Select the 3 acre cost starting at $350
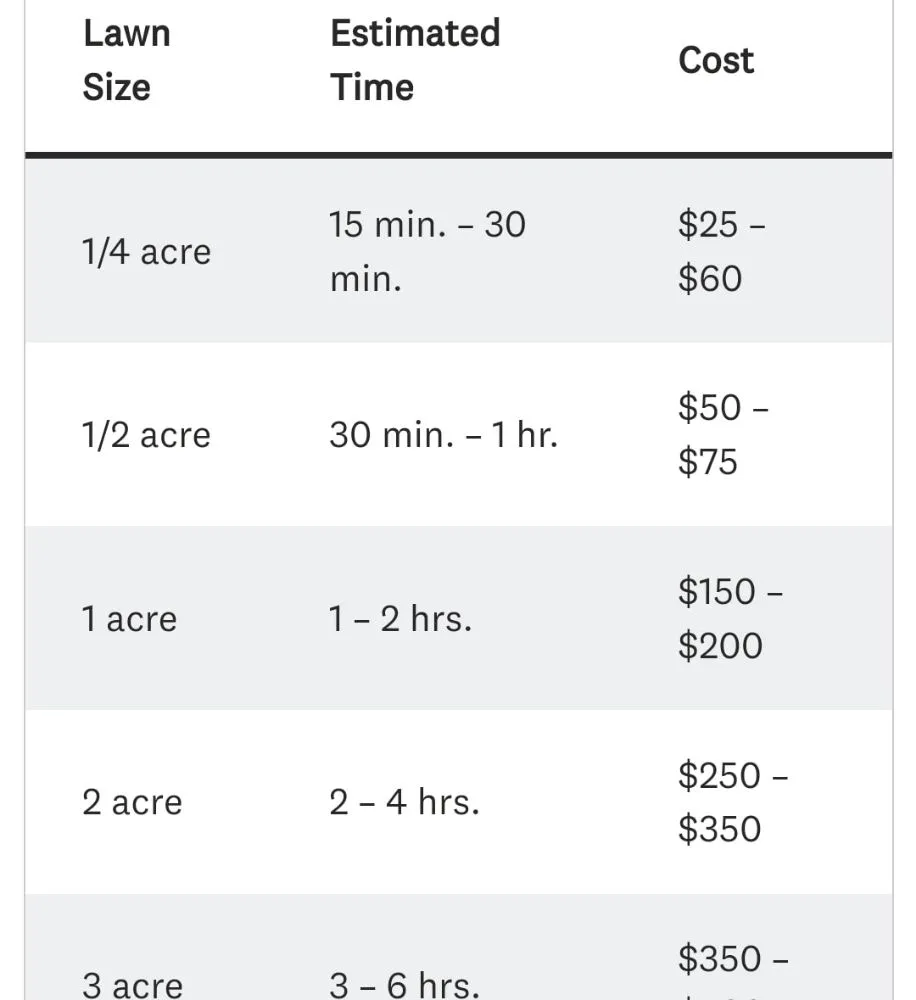The image size is (916, 1000). point(732,961)
